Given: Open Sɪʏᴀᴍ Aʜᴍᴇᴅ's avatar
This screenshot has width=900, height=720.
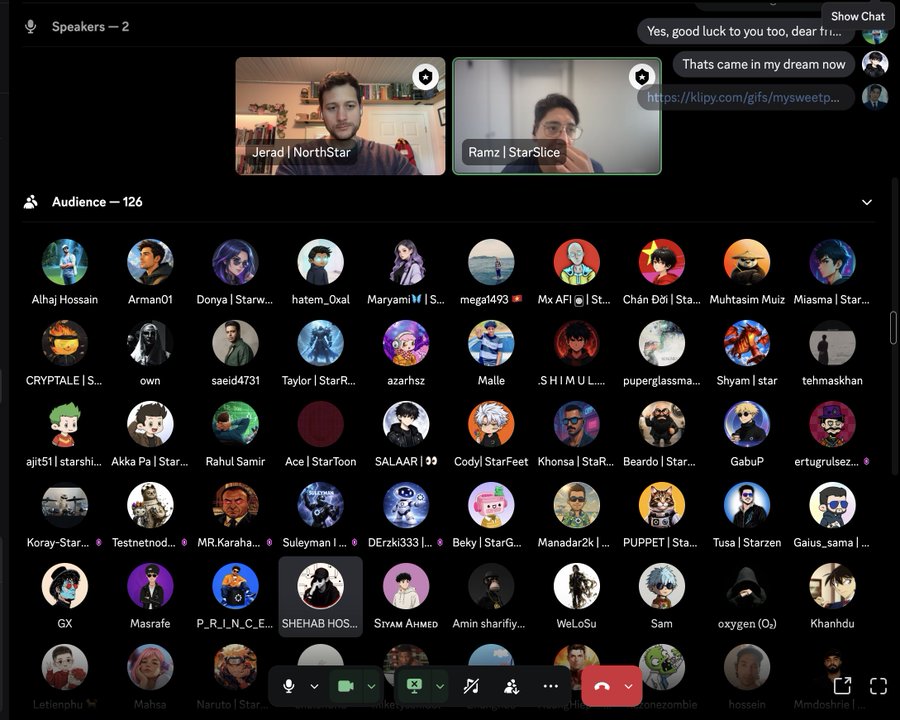Looking at the screenshot, I should pyautogui.click(x=406, y=586).
